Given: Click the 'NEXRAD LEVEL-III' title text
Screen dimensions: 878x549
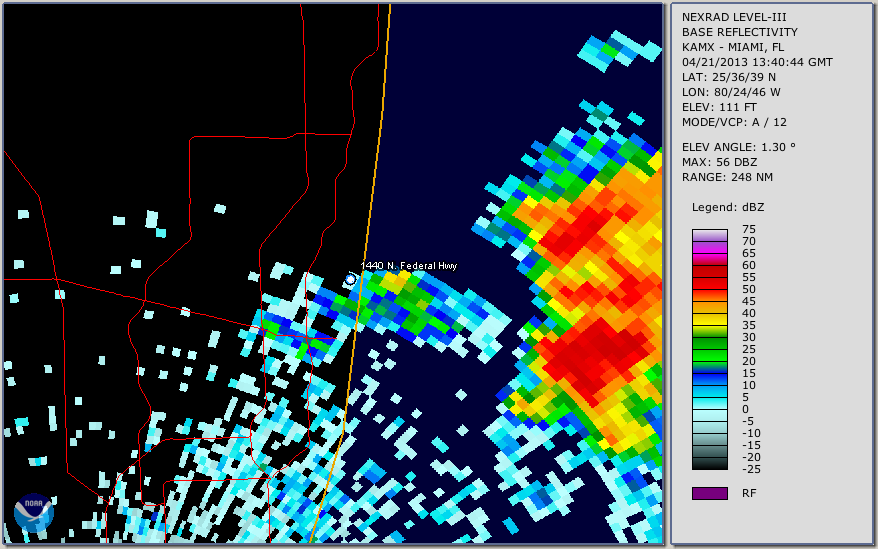Looking at the screenshot, I should click(734, 17).
